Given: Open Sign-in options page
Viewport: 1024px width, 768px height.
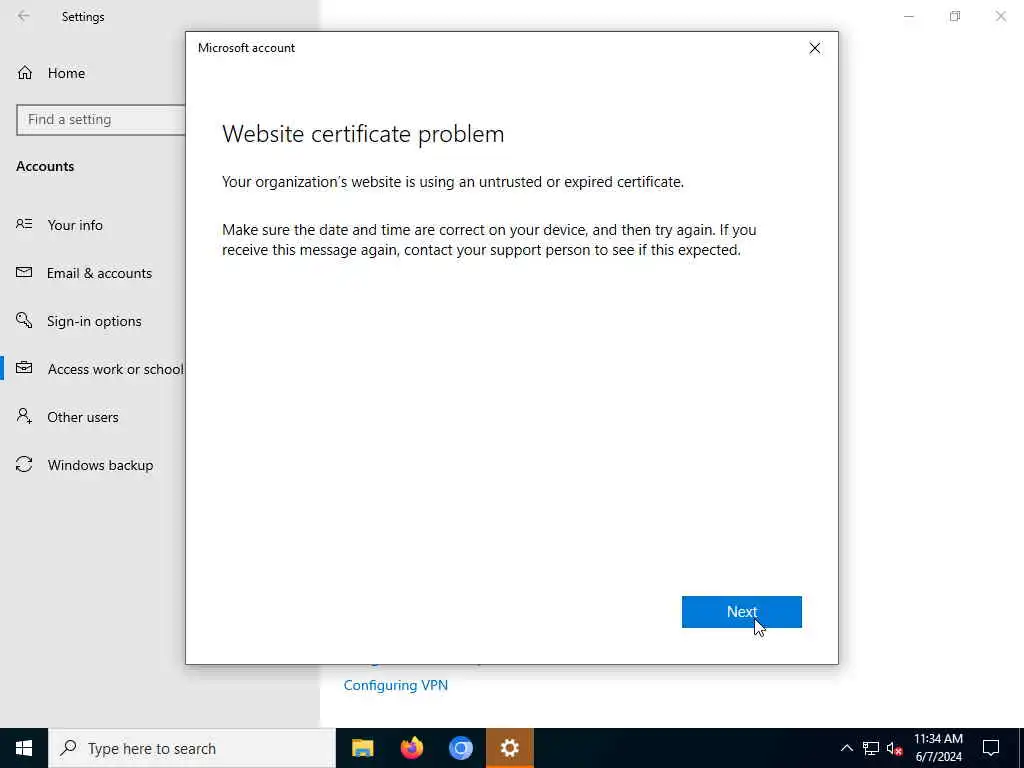Looking at the screenshot, I should coord(94,321).
